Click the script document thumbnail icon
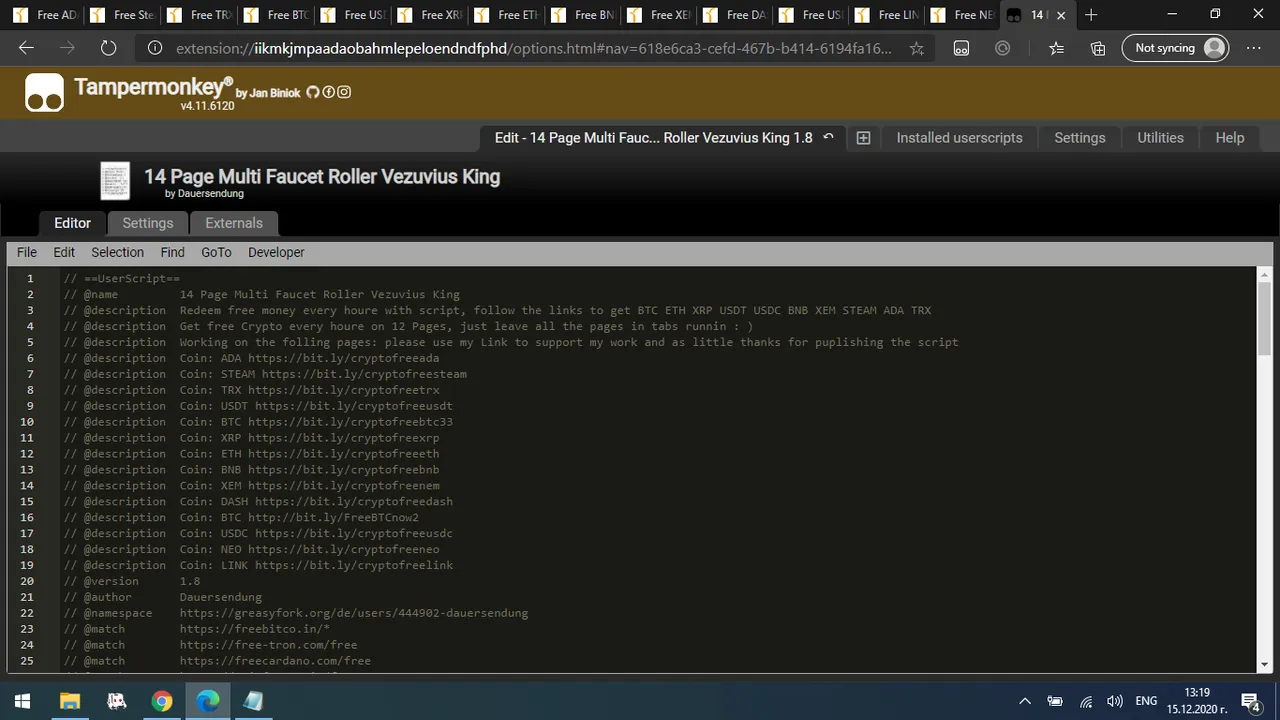Image resolution: width=1280 pixels, height=720 pixels. pyautogui.click(x=115, y=181)
